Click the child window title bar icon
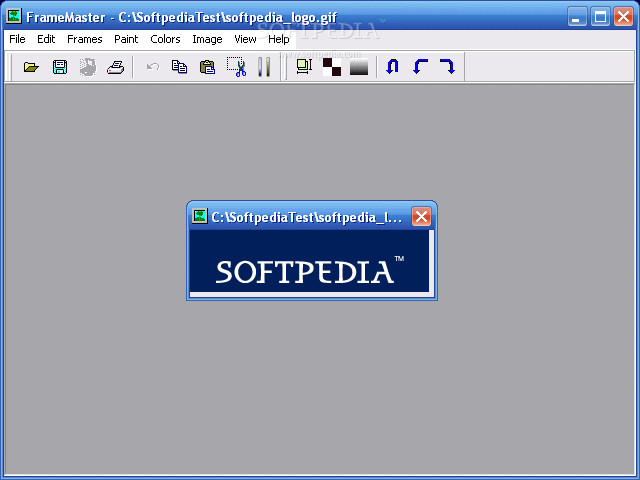The width and height of the screenshot is (640, 480). pos(200,216)
